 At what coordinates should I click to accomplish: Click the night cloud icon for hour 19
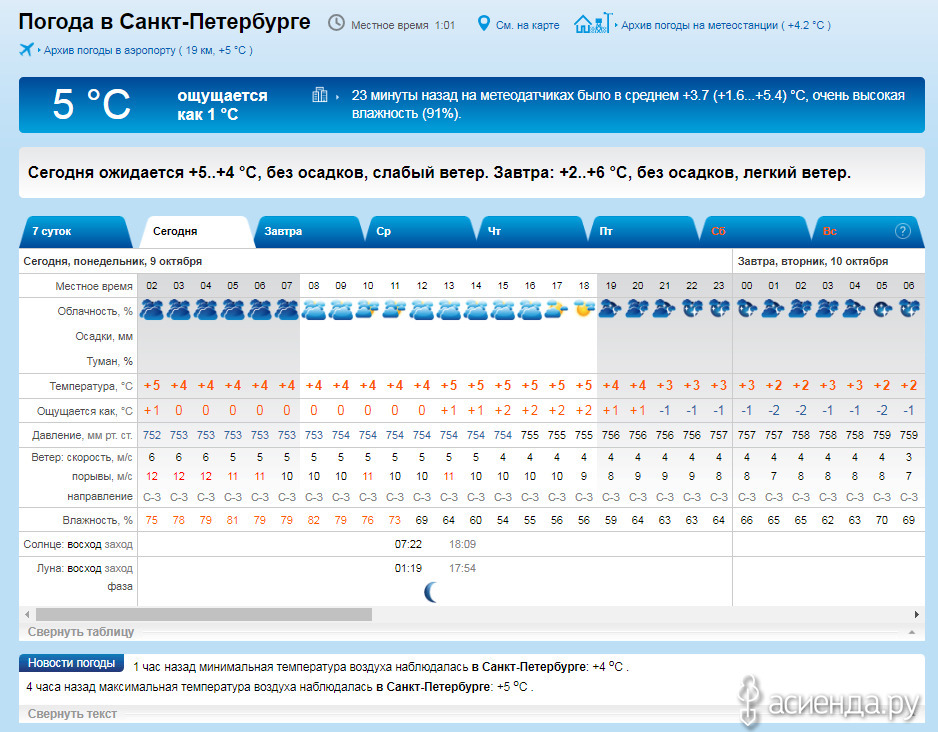click(610, 309)
